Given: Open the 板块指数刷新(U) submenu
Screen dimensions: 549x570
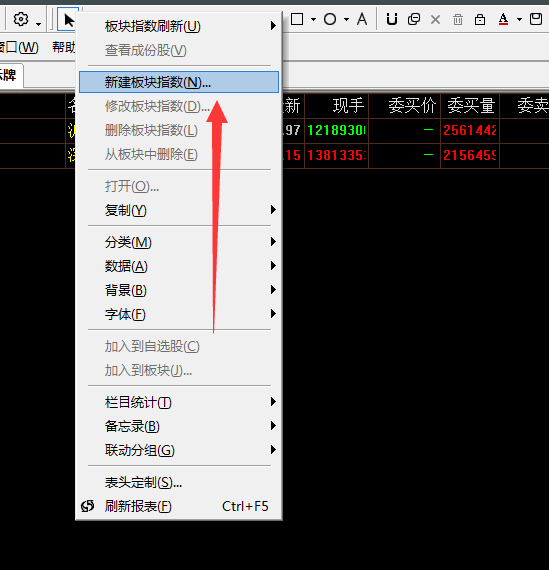Looking at the screenshot, I should tap(179, 26).
